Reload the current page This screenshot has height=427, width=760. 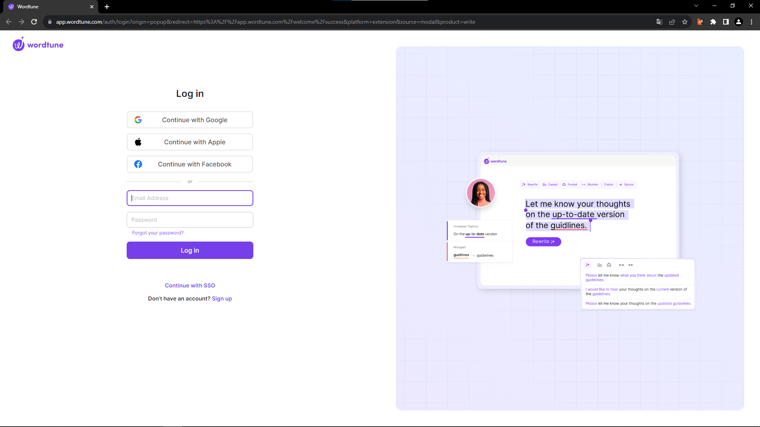pyautogui.click(x=34, y=22)
